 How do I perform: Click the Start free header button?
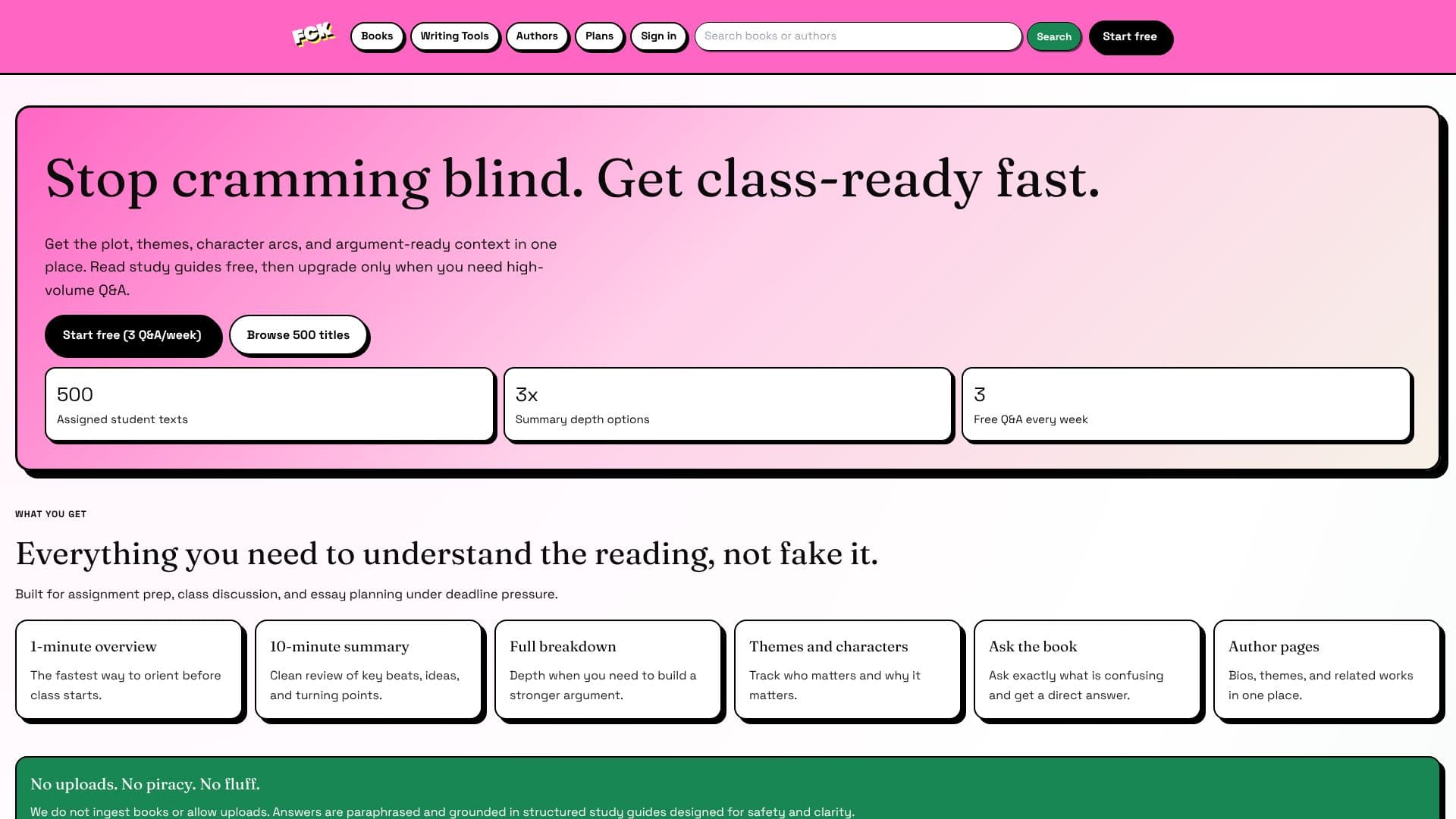pyautogui.click(x=1130, y=36)
